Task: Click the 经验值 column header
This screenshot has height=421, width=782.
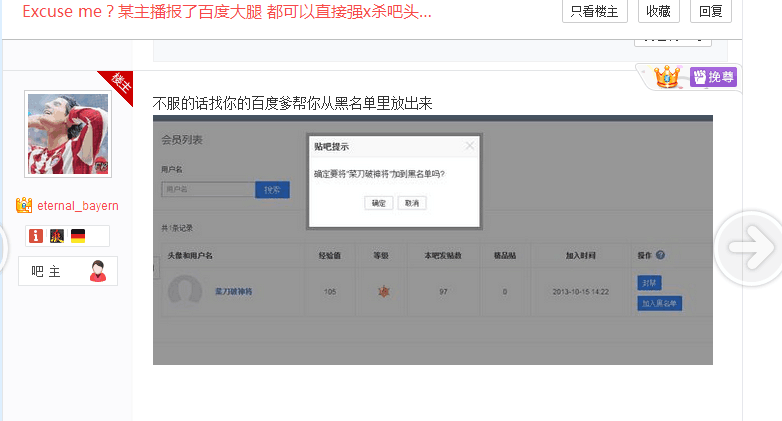Action: coord(330,255)
